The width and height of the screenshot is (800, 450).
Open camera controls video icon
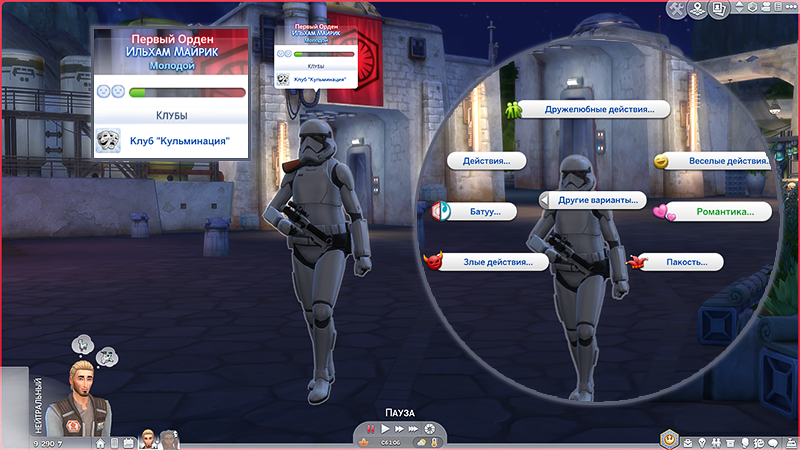766,7
